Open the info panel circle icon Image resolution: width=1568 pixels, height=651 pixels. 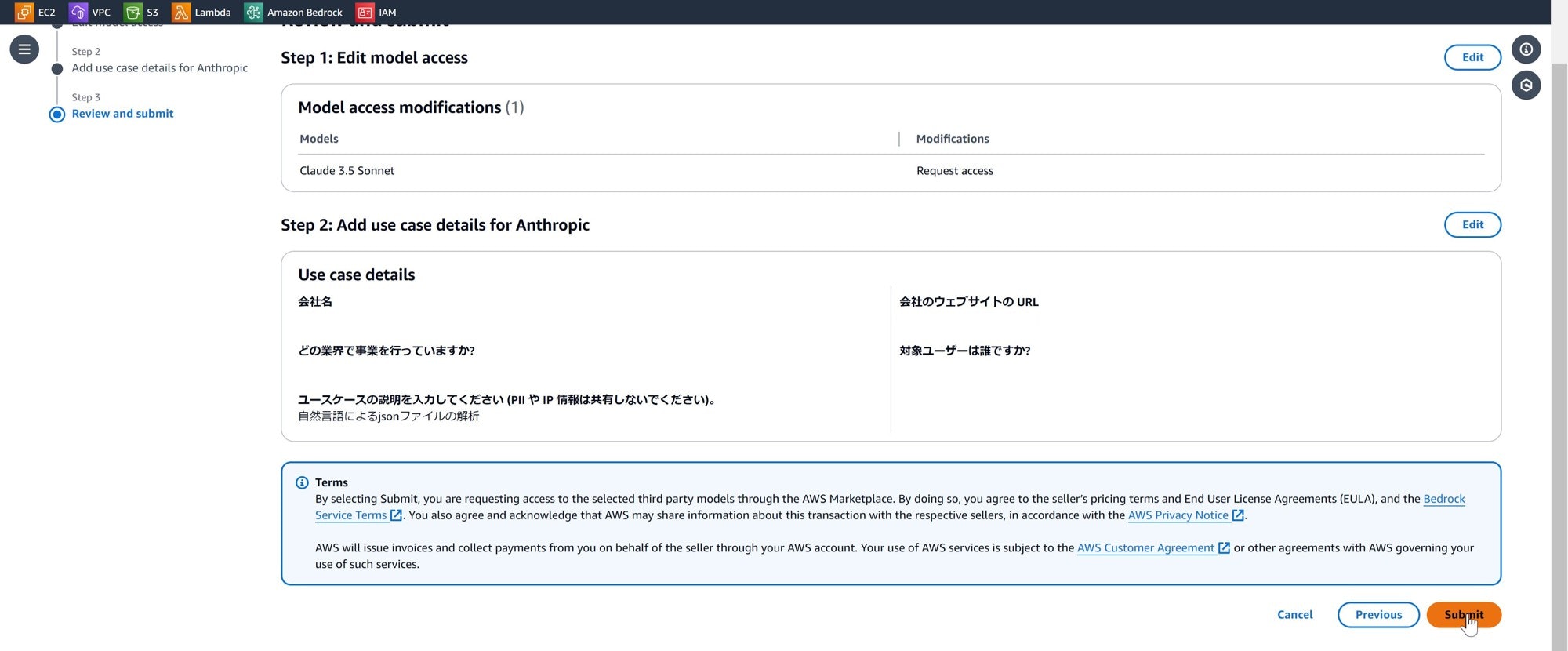[x=1526, y=49]
